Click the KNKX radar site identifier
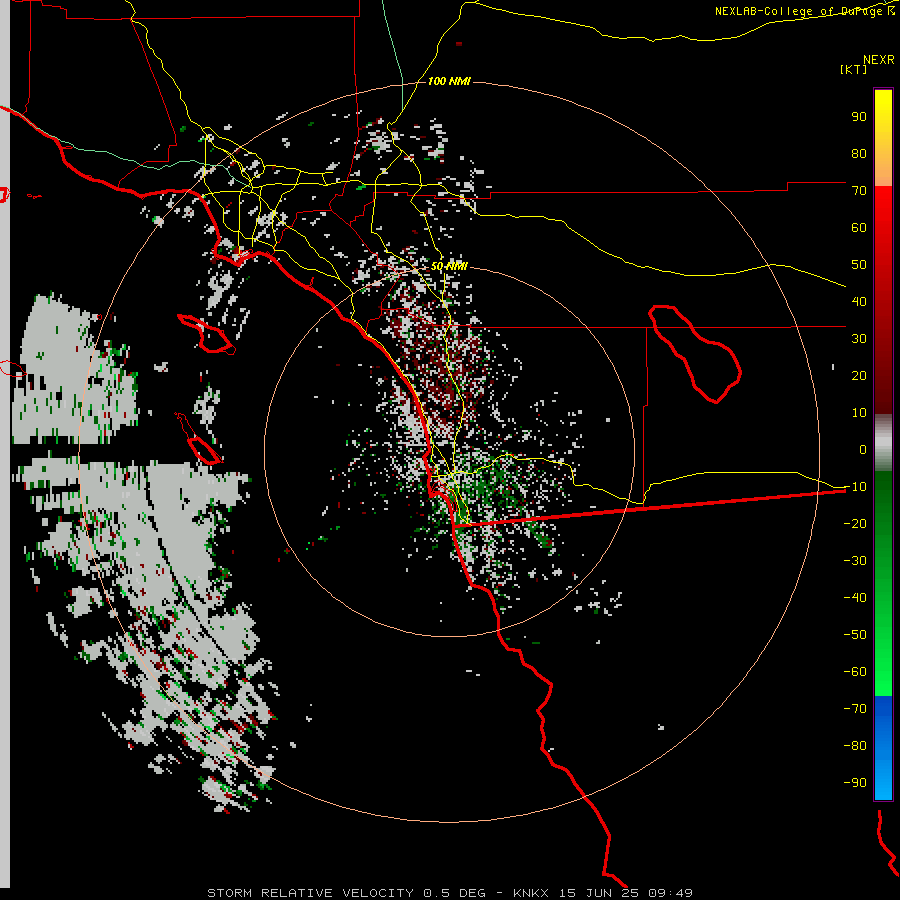The width and height of the screenshot is (900, 900). click(531, 893)
